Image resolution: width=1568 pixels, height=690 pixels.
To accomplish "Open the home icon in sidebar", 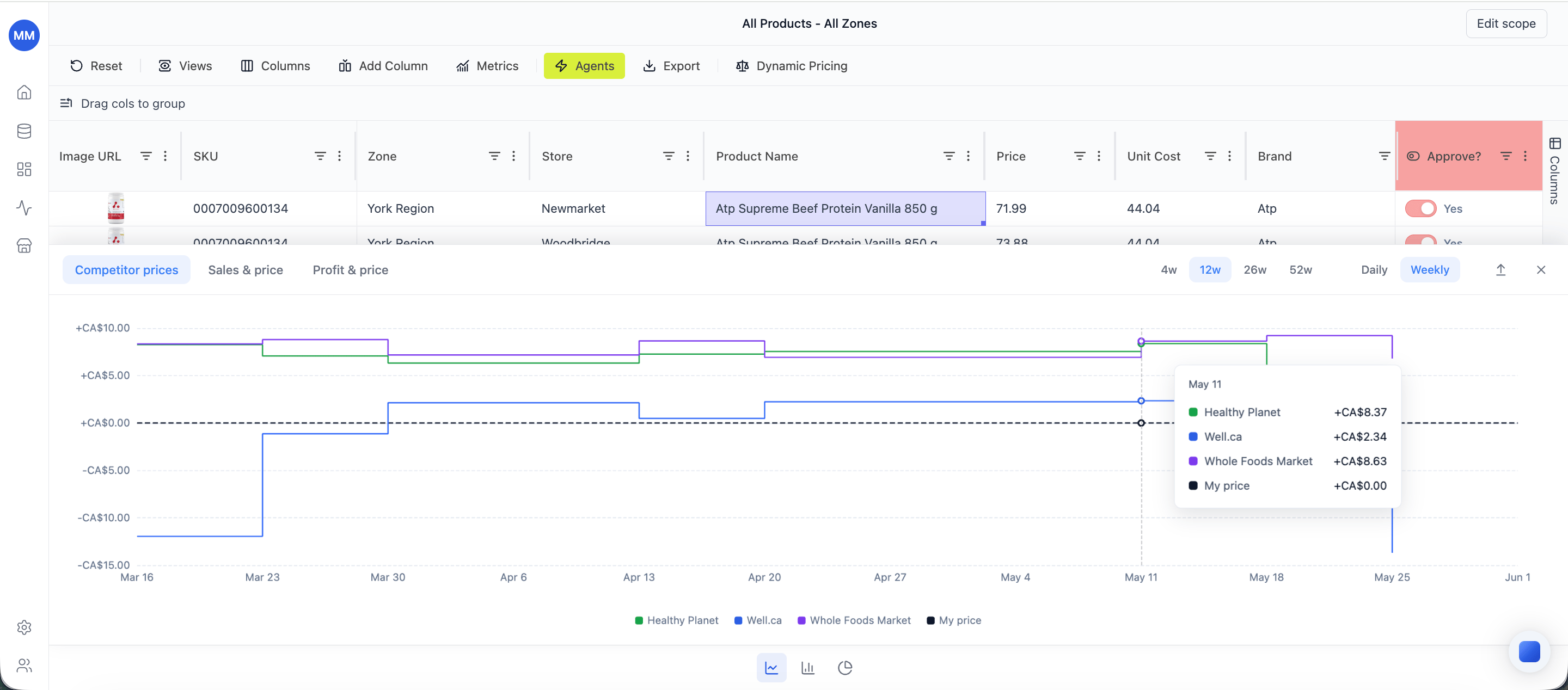I will tap(24, 93).
